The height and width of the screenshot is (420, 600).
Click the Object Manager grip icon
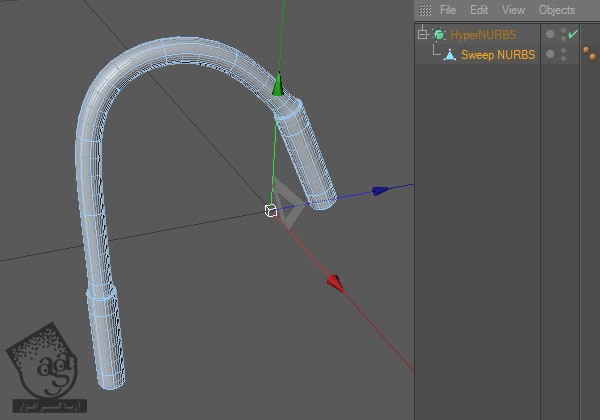point(425,10)
